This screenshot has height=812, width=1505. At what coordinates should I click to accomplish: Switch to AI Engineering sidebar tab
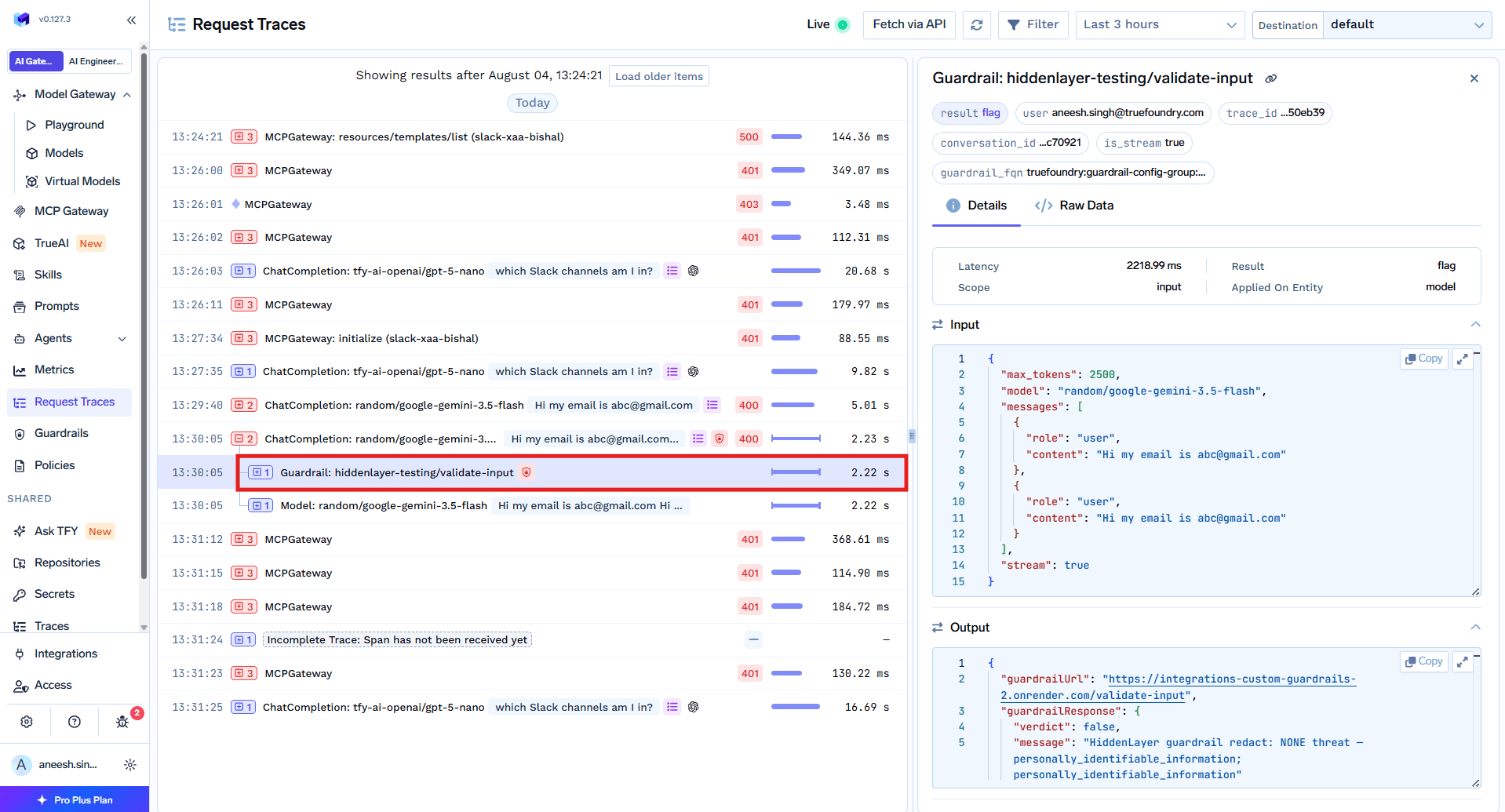[x=96, y=61]
